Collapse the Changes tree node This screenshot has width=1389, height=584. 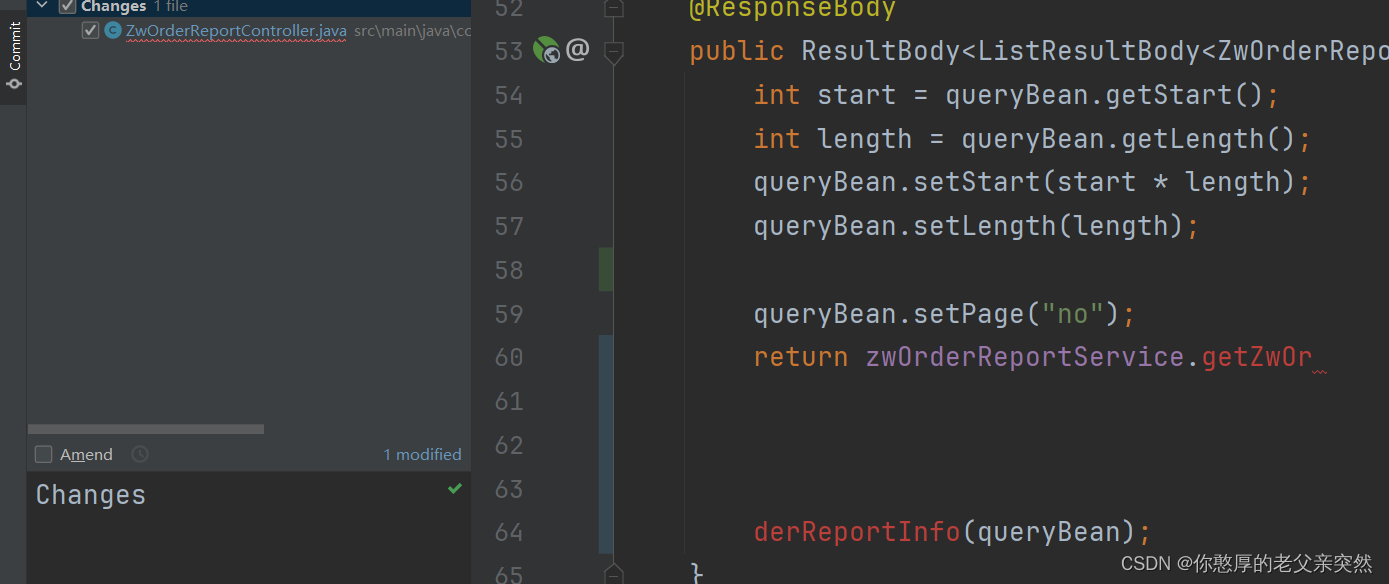click(42, 6)
